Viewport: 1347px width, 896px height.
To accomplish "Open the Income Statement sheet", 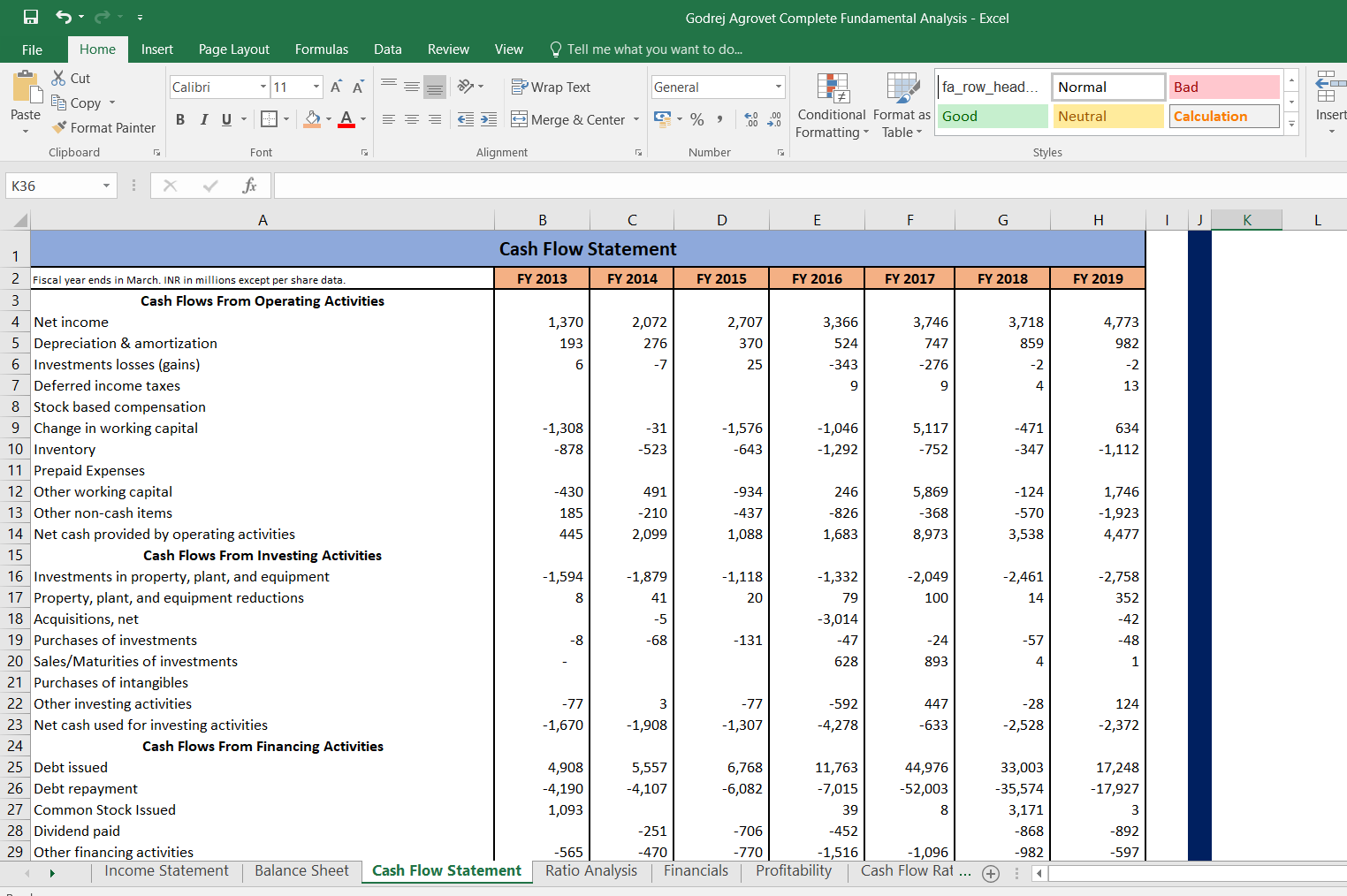I will [166, 870].
